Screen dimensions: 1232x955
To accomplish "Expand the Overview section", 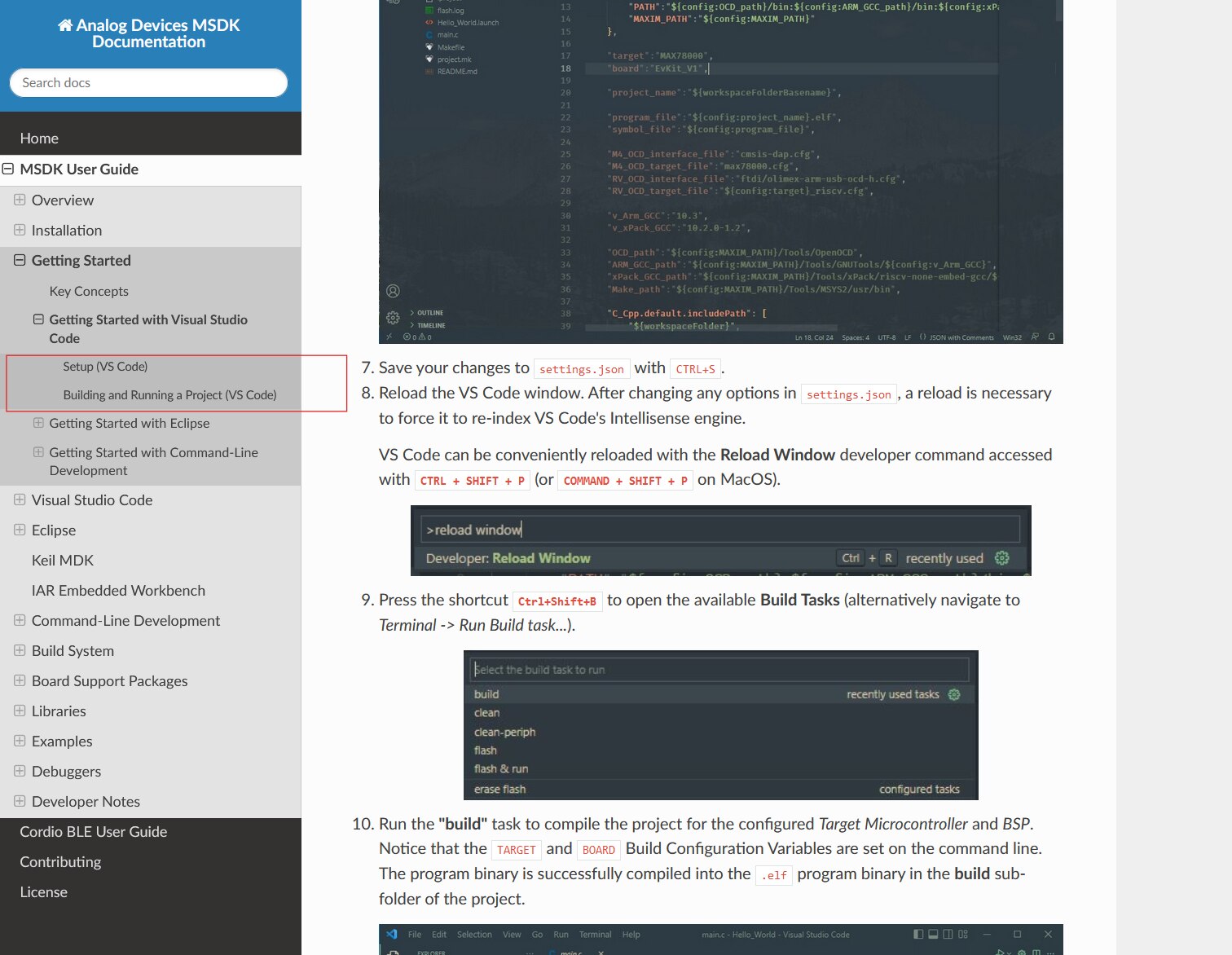I will (20, 200).
